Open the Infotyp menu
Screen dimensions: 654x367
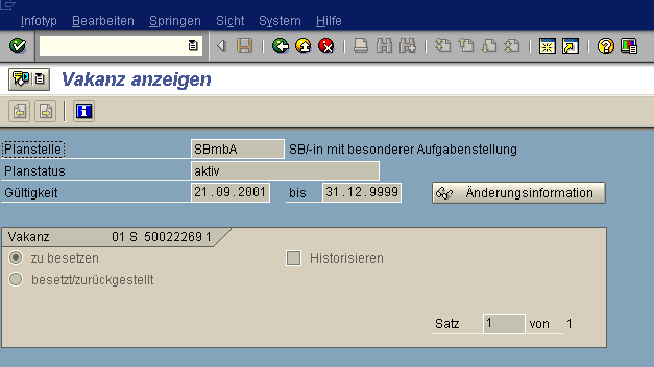click(39, 21)
